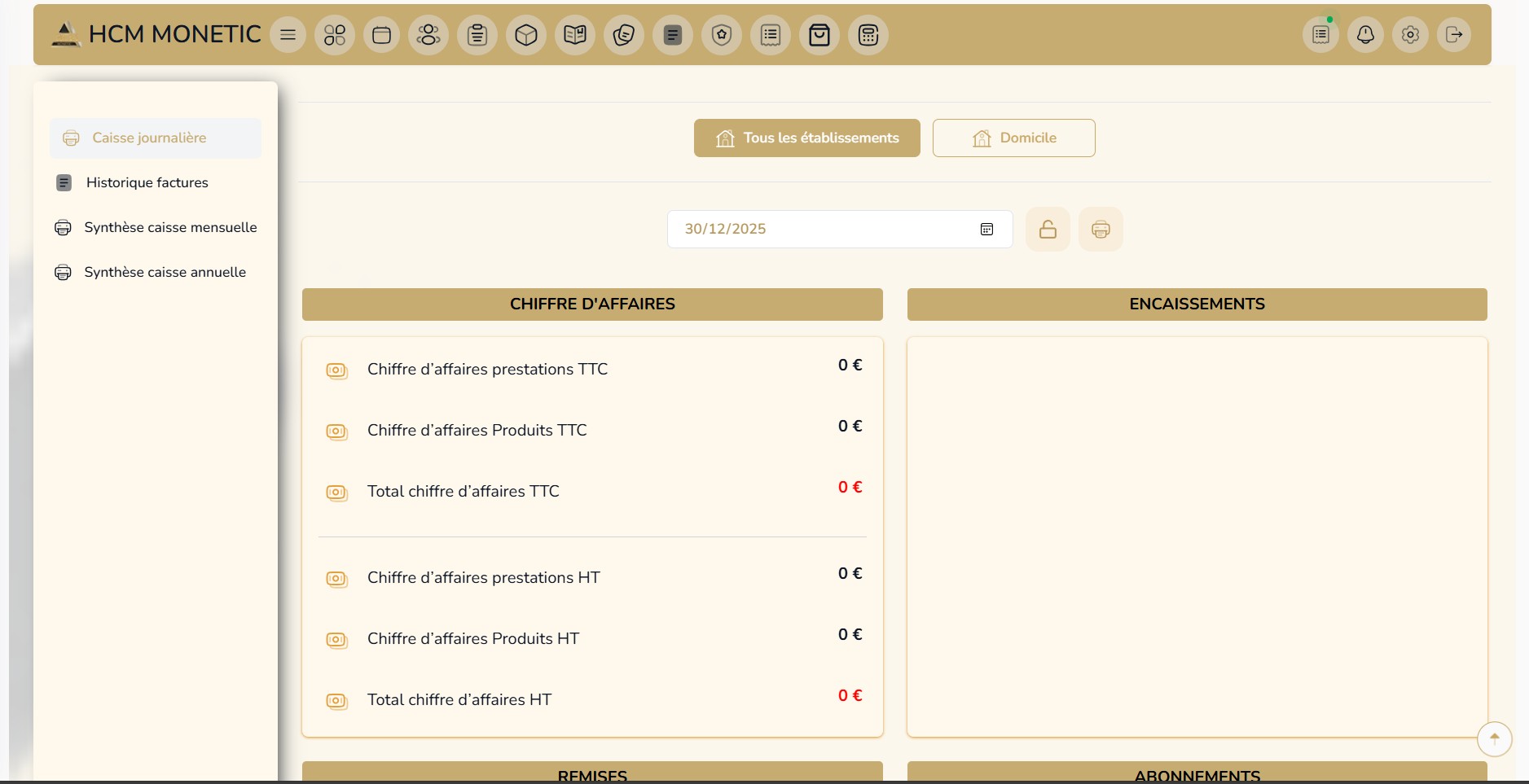
Task: Go to Synthèse caisse mensuelle
Action: [170, 228]
